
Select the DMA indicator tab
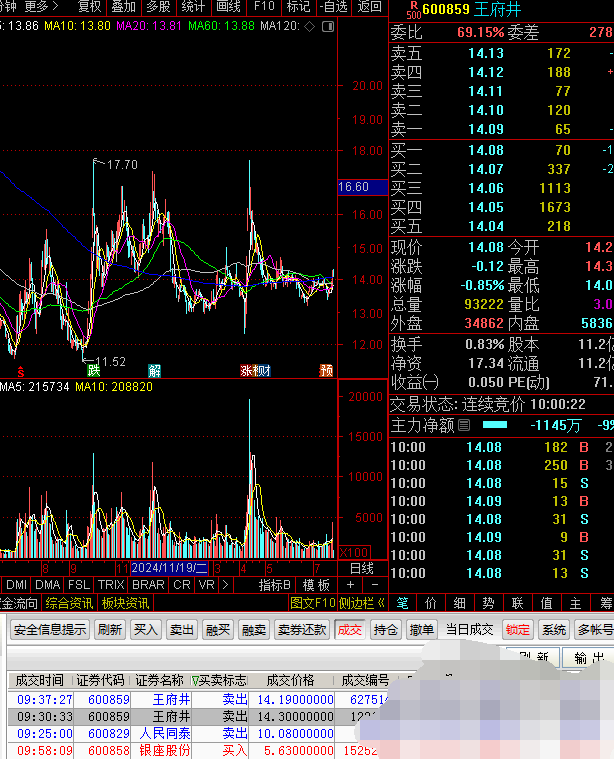(x=47, y=585)
